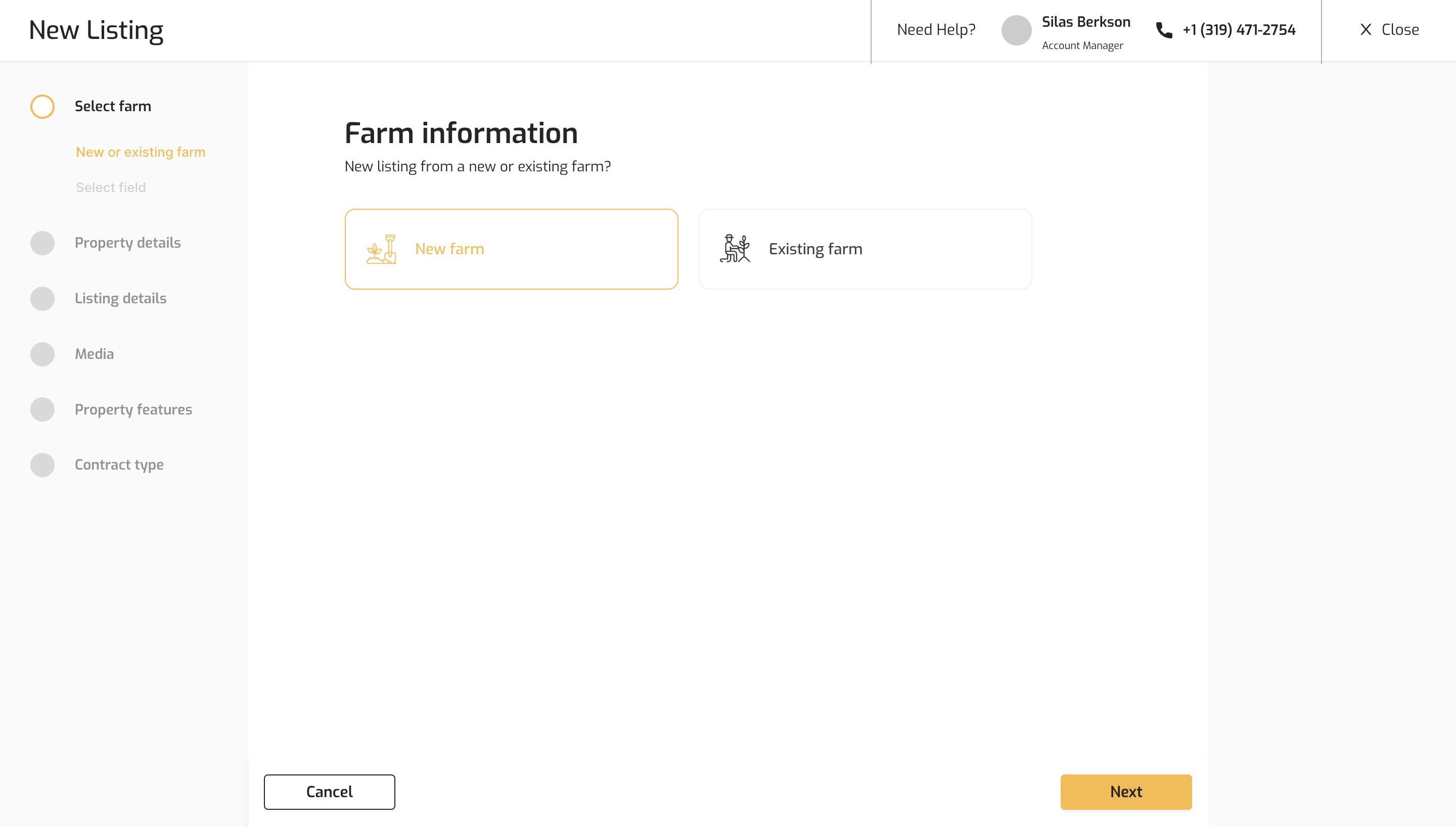1456x827 pixels.
Task: Choose the Existing farm option card
Action: click(865, 249)
